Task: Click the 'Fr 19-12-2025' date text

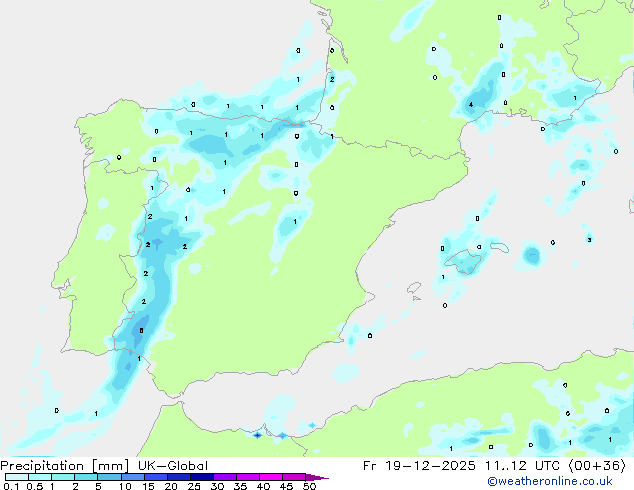Action: [419, 466]
